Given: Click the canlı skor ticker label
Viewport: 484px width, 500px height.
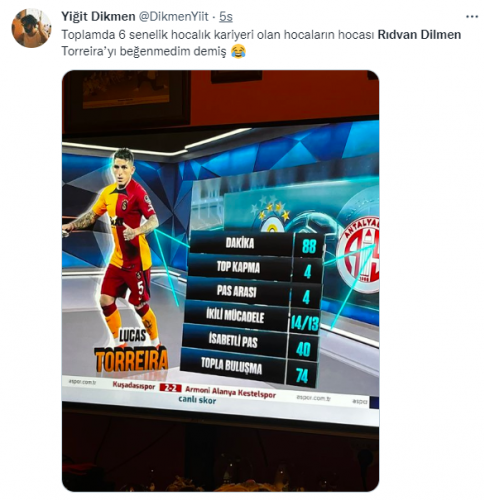Looking at the screenshot, I should tap(197, 400).
